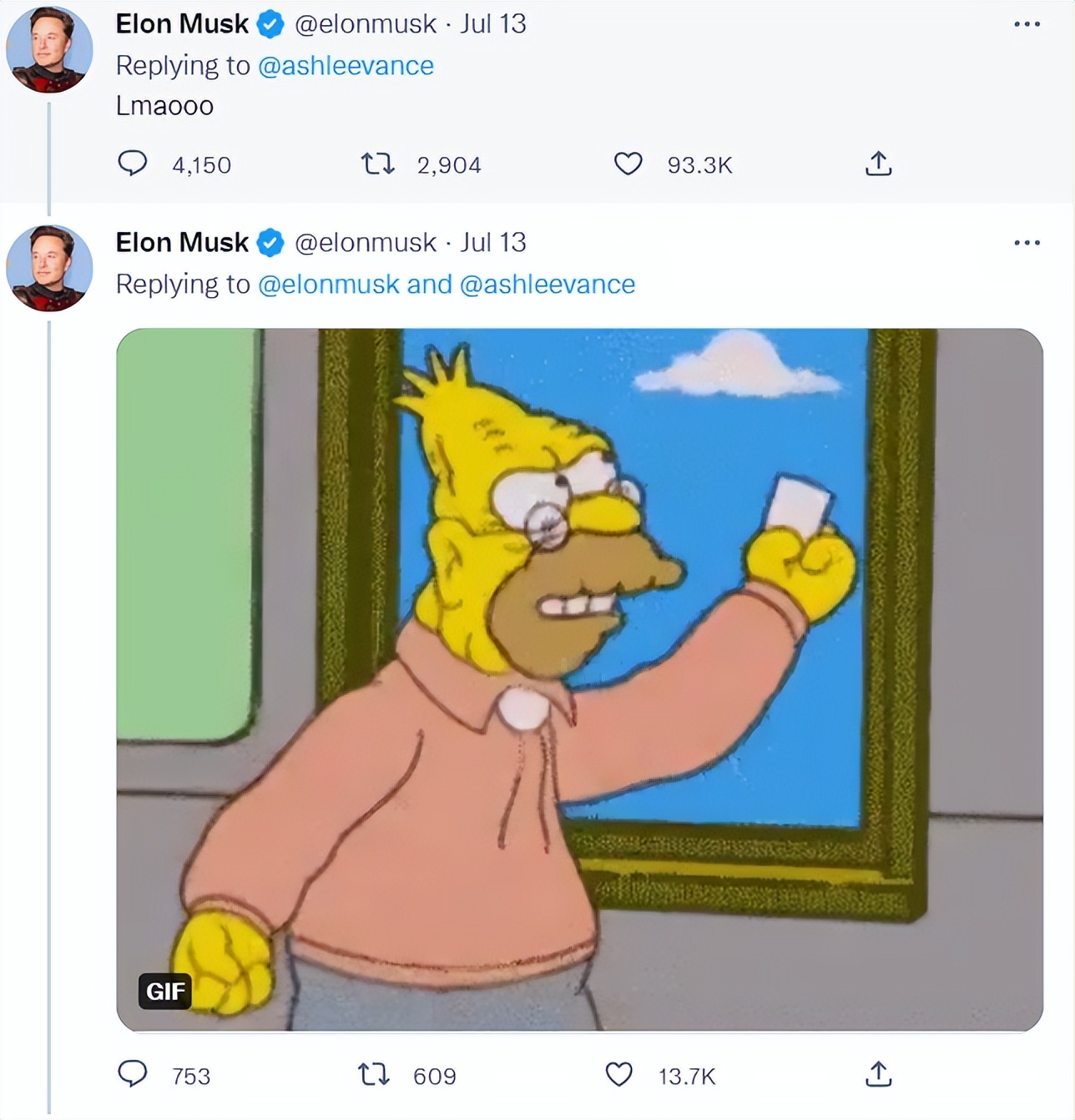Click Elon Musk avatar on first tweet

(49, 50)
